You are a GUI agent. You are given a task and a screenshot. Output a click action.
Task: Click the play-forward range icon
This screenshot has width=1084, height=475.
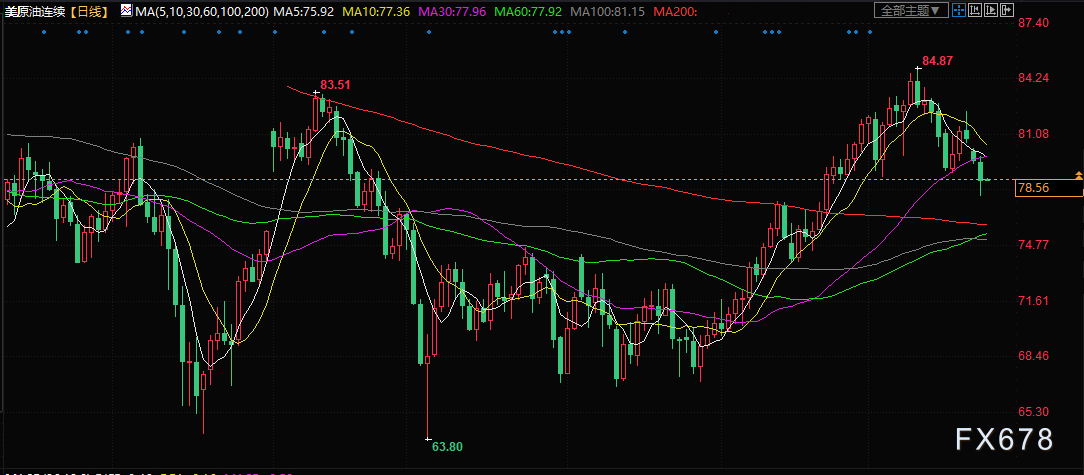click(x=991, y=10)
